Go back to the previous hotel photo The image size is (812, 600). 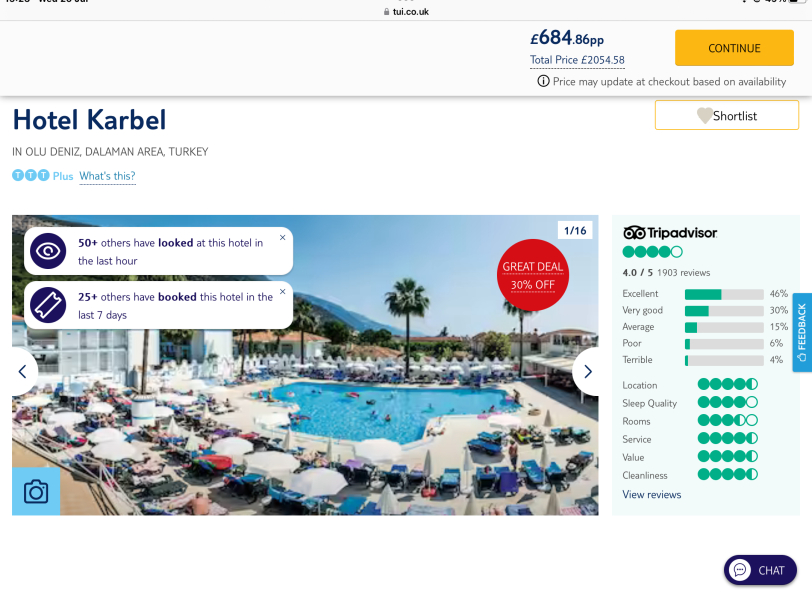pos(22,371)
